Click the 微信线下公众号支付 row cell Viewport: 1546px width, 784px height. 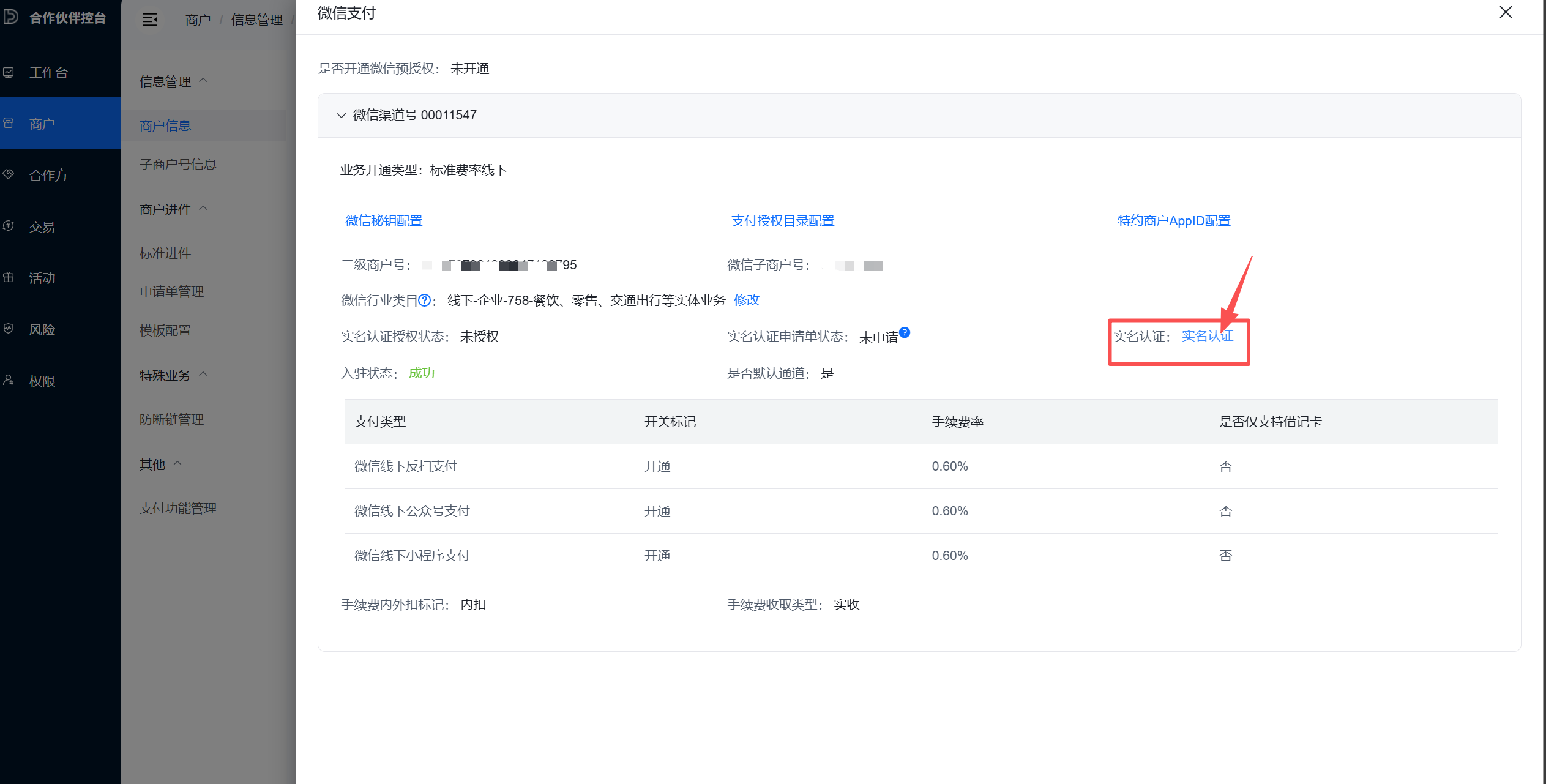coord(412,511)
